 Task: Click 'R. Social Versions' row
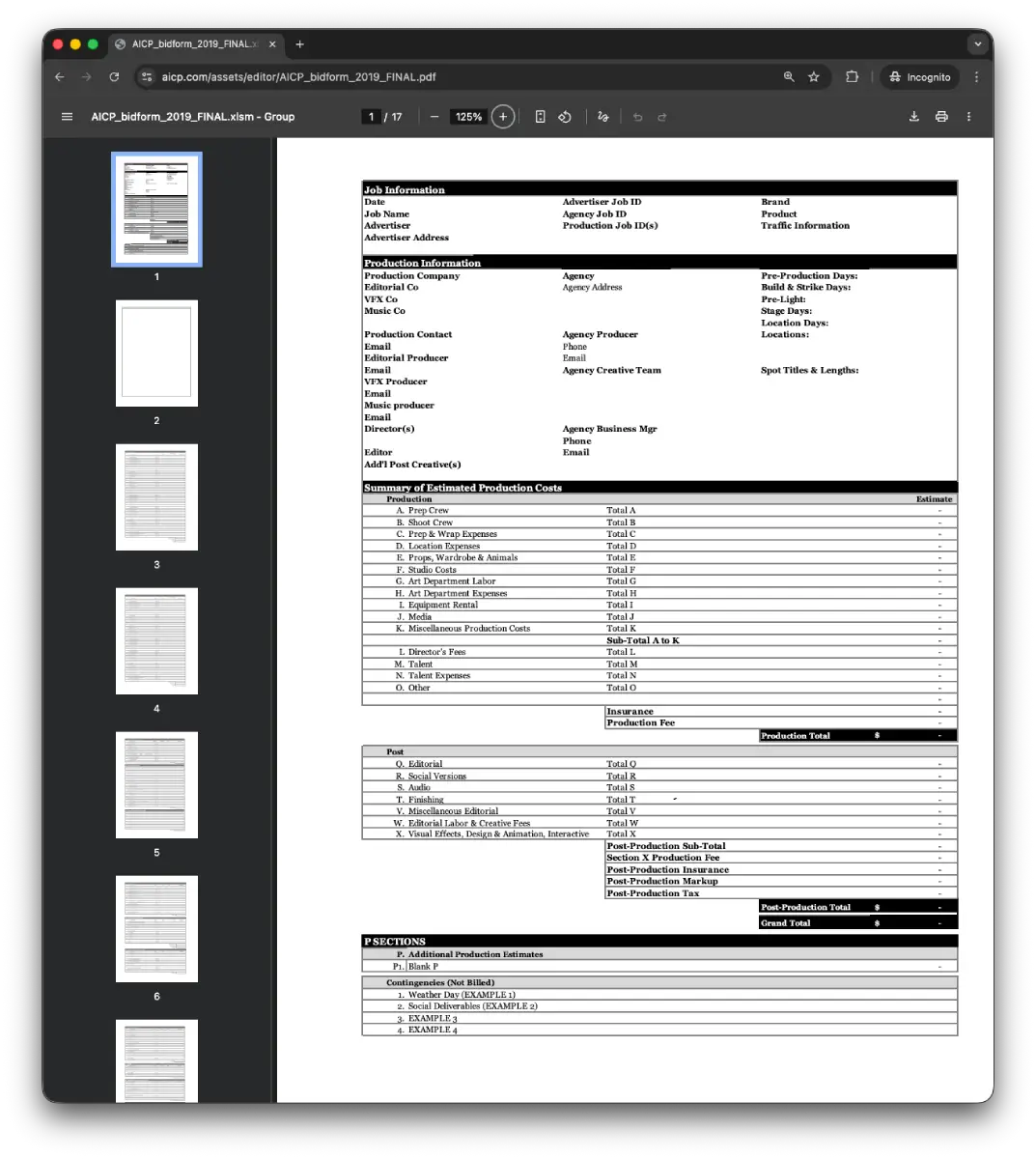[x=659, y=777]
